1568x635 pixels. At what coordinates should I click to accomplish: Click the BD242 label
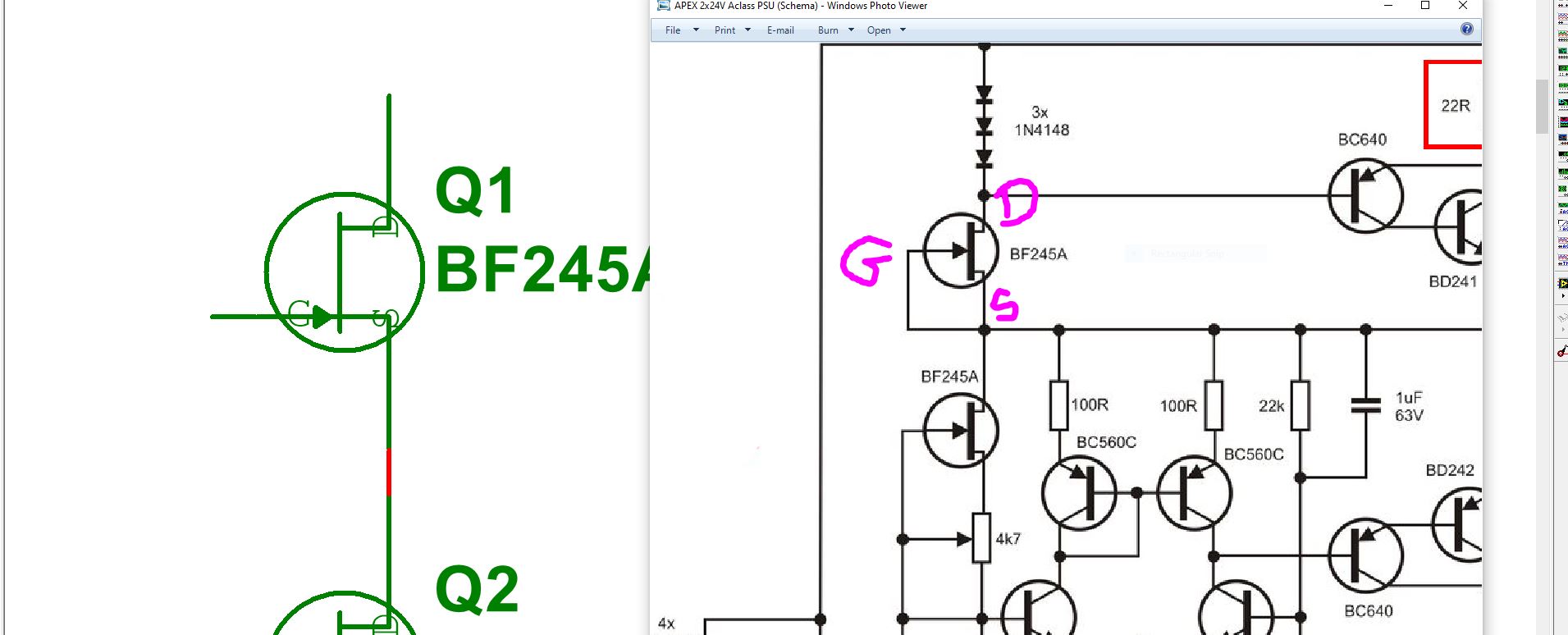click(x=1450, y=470)
